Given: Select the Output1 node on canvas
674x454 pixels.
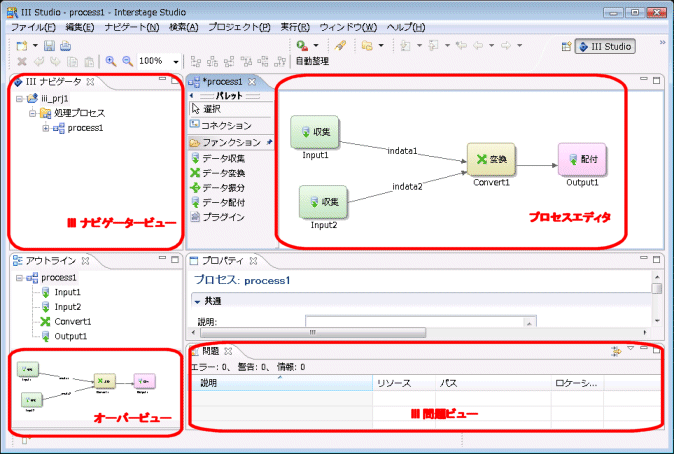Looking at the screenshot, I should [x=582, y=160].
